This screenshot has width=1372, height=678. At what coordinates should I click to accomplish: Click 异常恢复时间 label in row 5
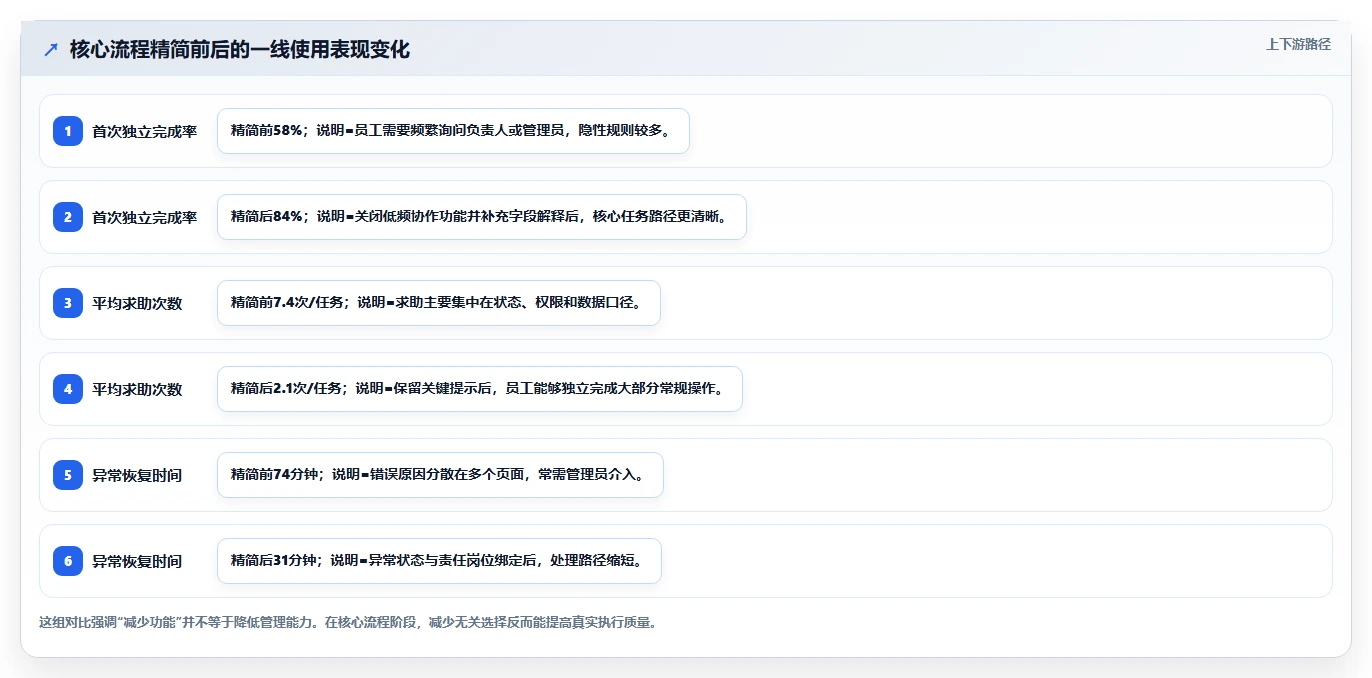pyautogui.click(x=137, y=475)
